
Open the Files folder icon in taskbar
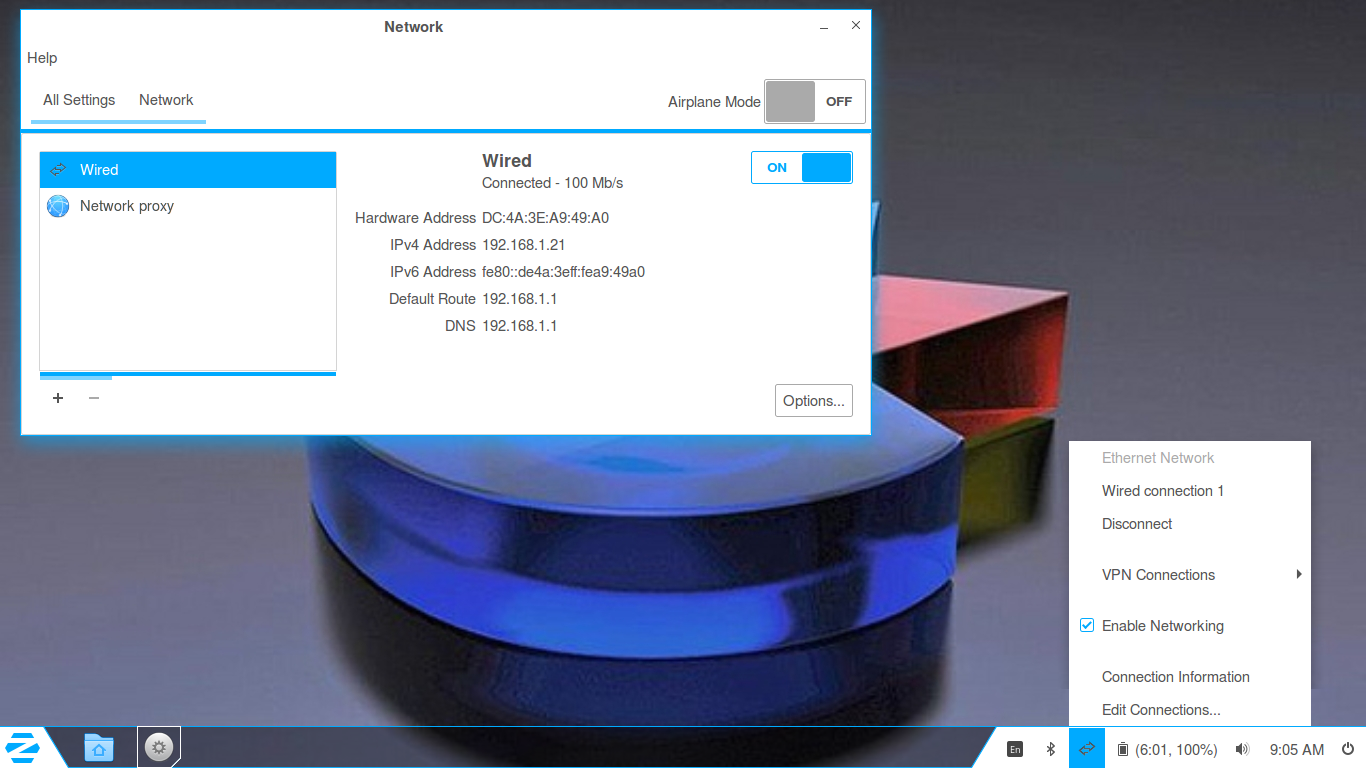pos(99,747)
